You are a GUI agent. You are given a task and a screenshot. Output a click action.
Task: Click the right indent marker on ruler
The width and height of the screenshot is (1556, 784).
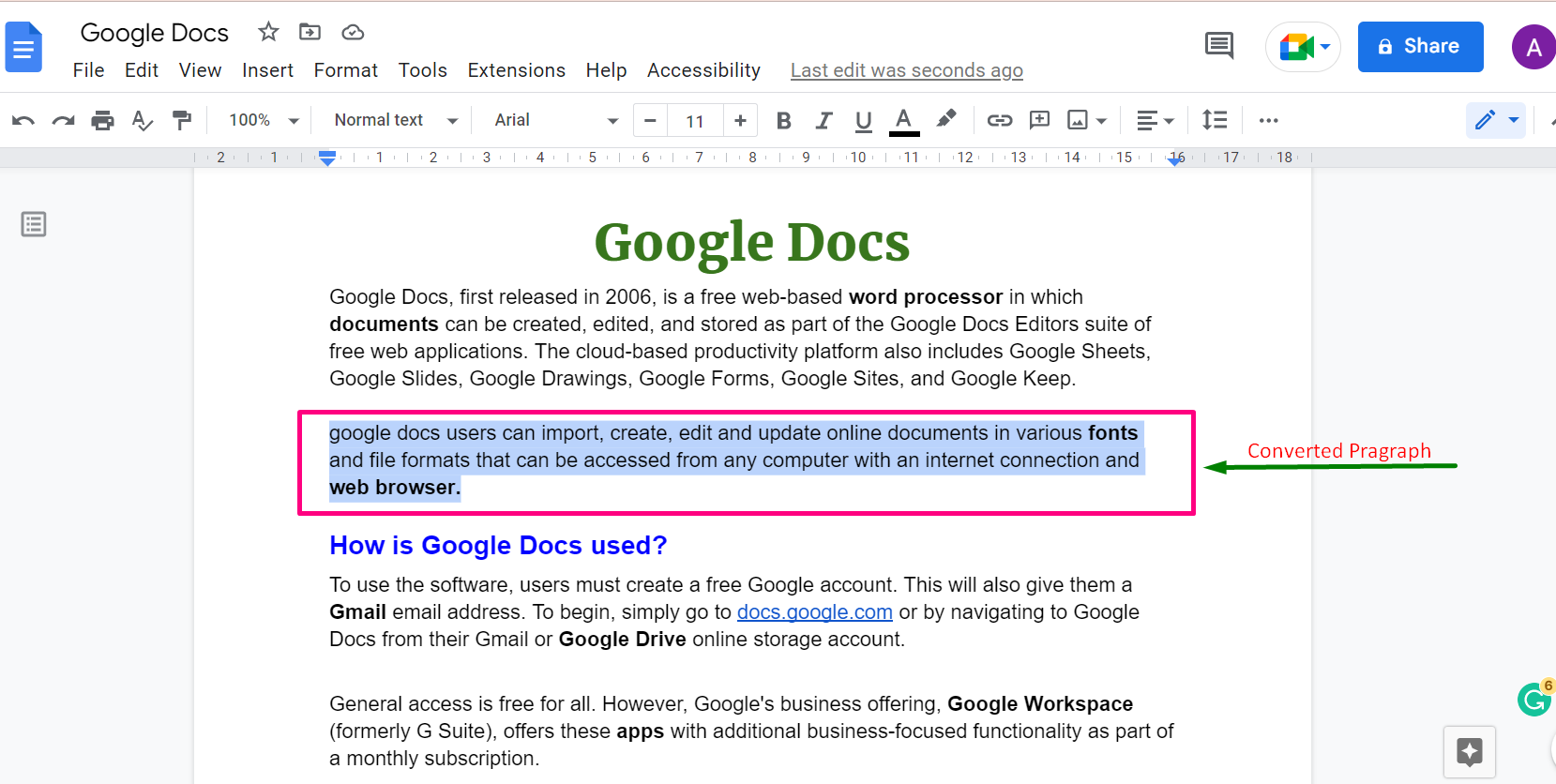tap(1175, 160)
